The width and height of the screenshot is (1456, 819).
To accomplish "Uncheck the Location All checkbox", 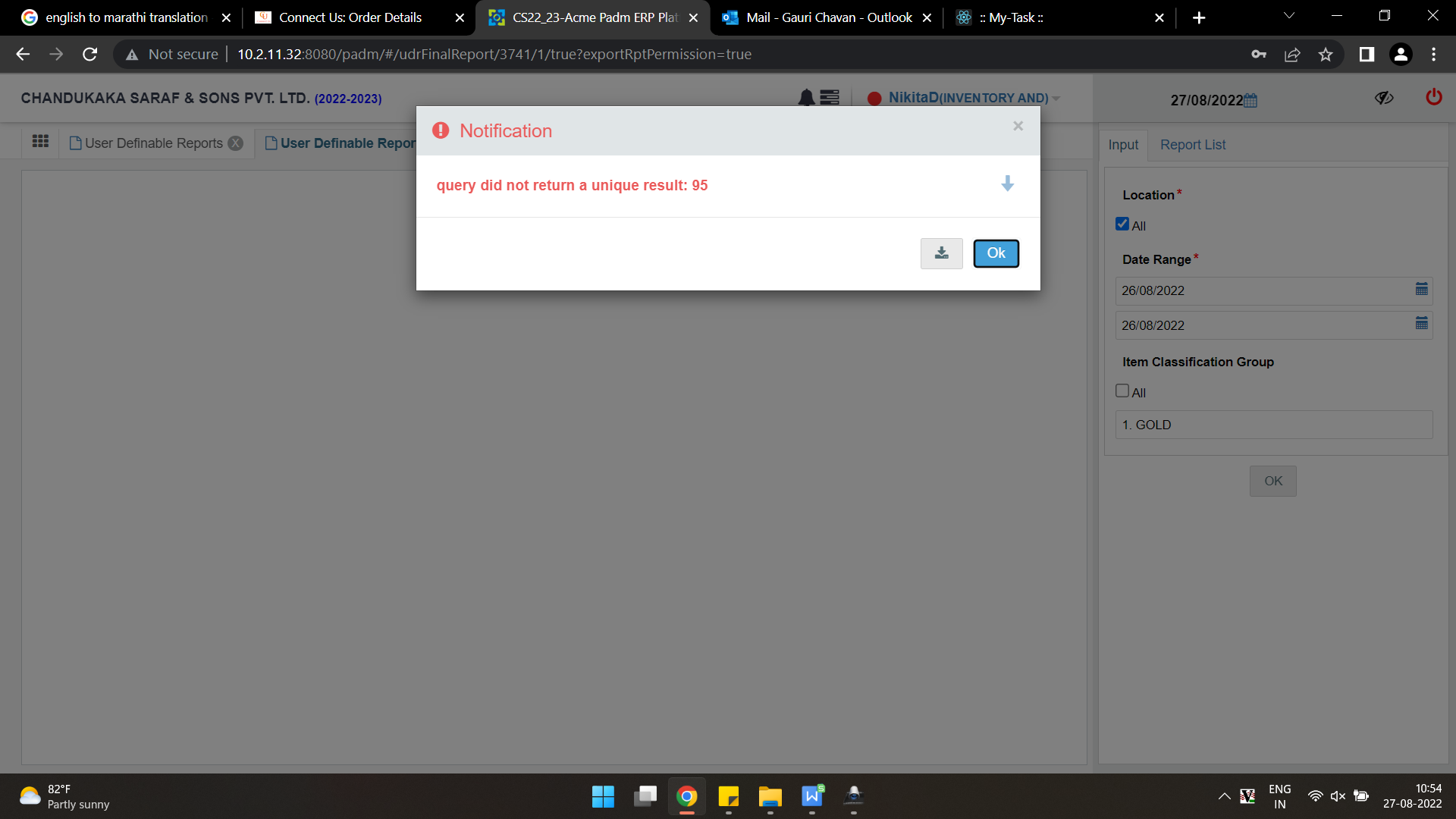I will click(1122, 224).
